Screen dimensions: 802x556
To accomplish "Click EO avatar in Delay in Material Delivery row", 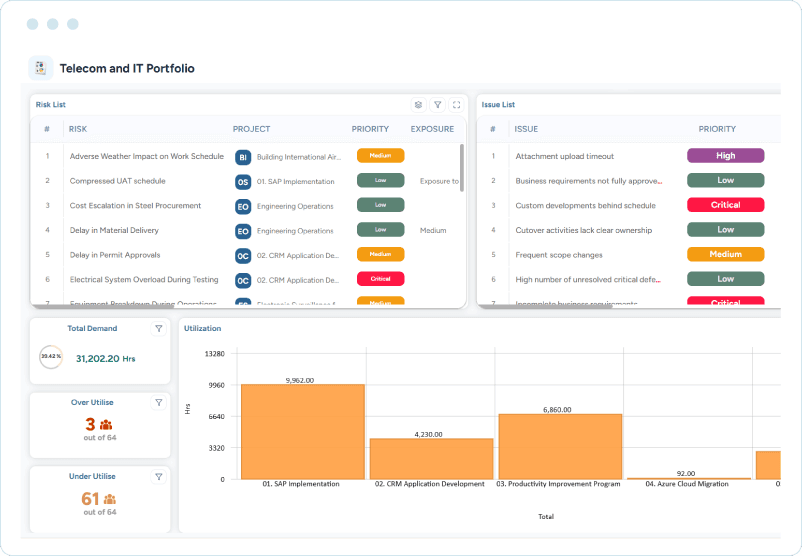I will [243, 231].
